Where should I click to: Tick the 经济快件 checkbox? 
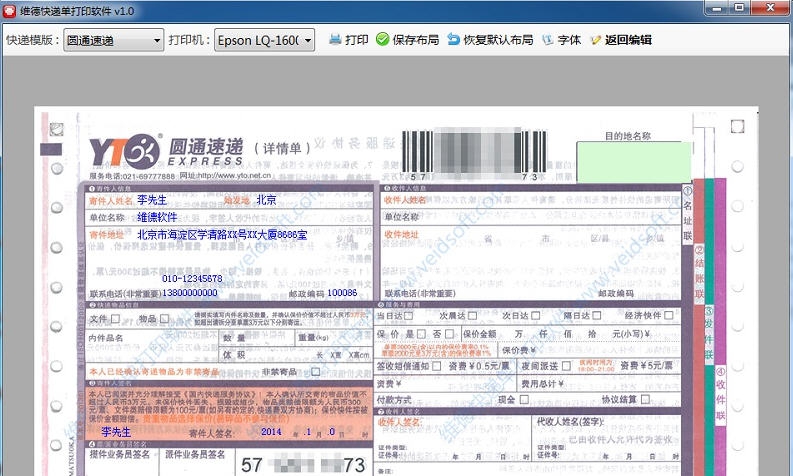pyautogui.click(x=669, y=315)
